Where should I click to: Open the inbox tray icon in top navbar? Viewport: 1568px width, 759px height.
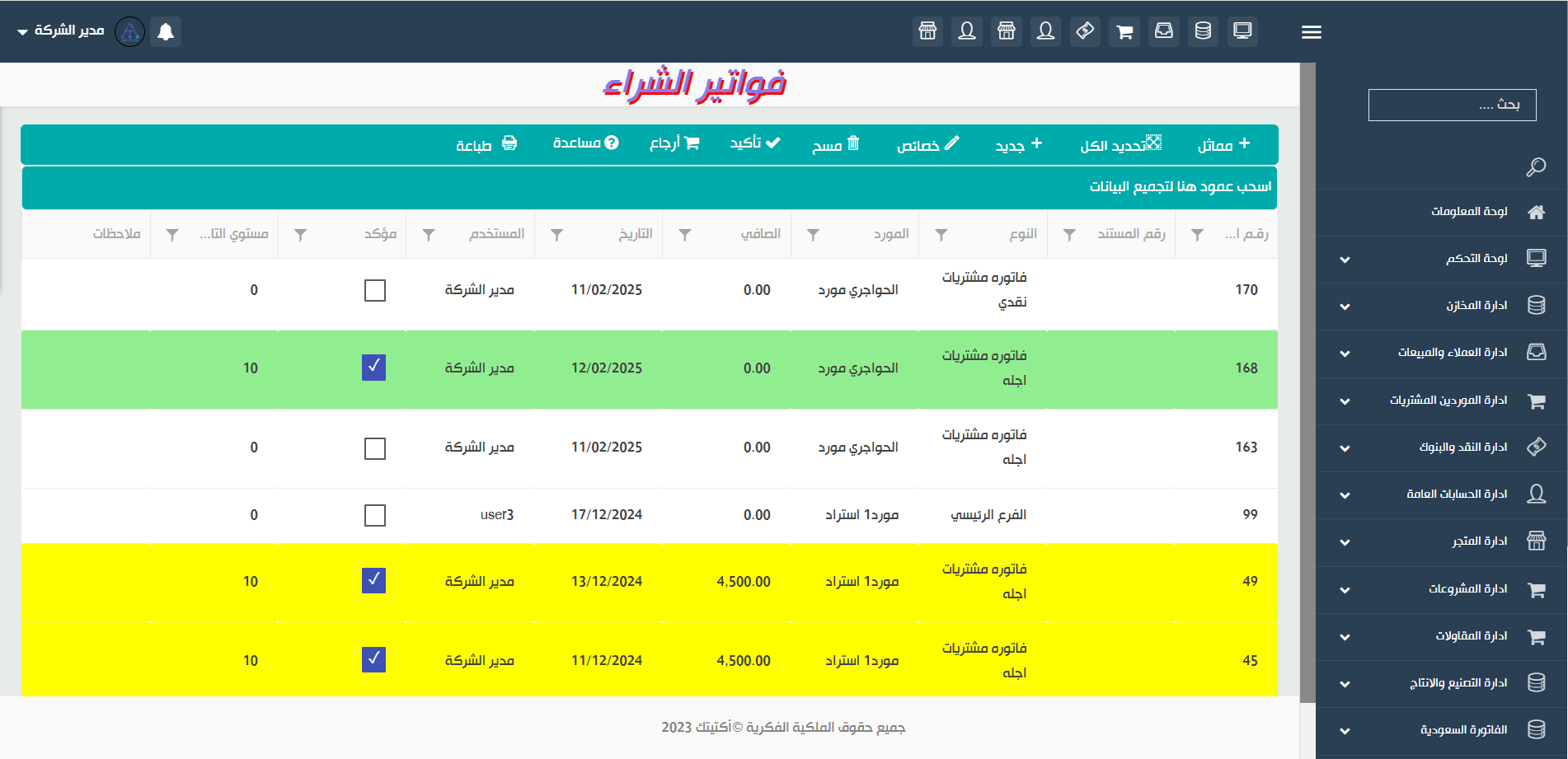1163,31
